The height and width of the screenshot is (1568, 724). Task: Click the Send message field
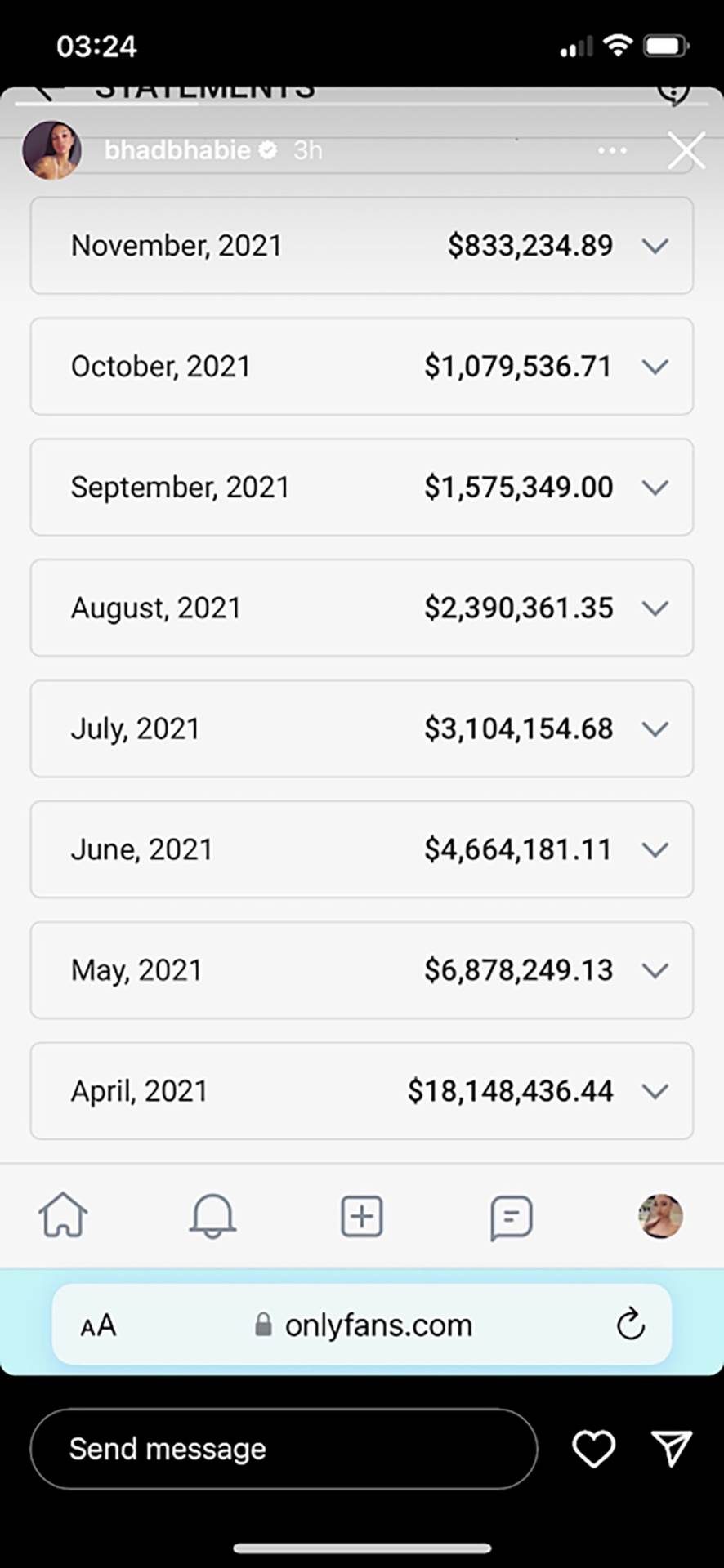pyautogui.click(x=283, y=1449)
